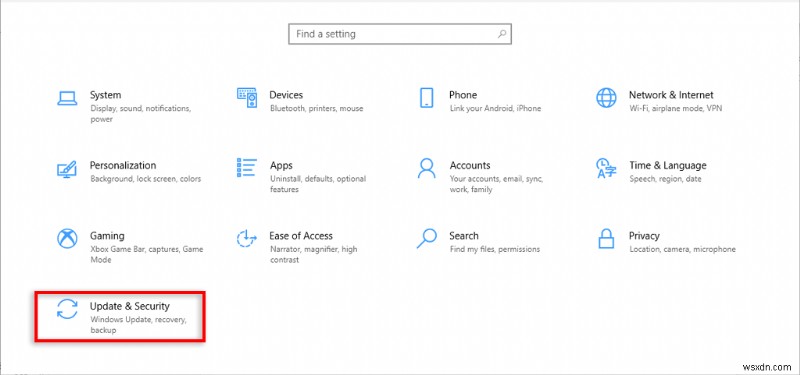
Task: Open Update & Security title
Action: click(130, 306)
